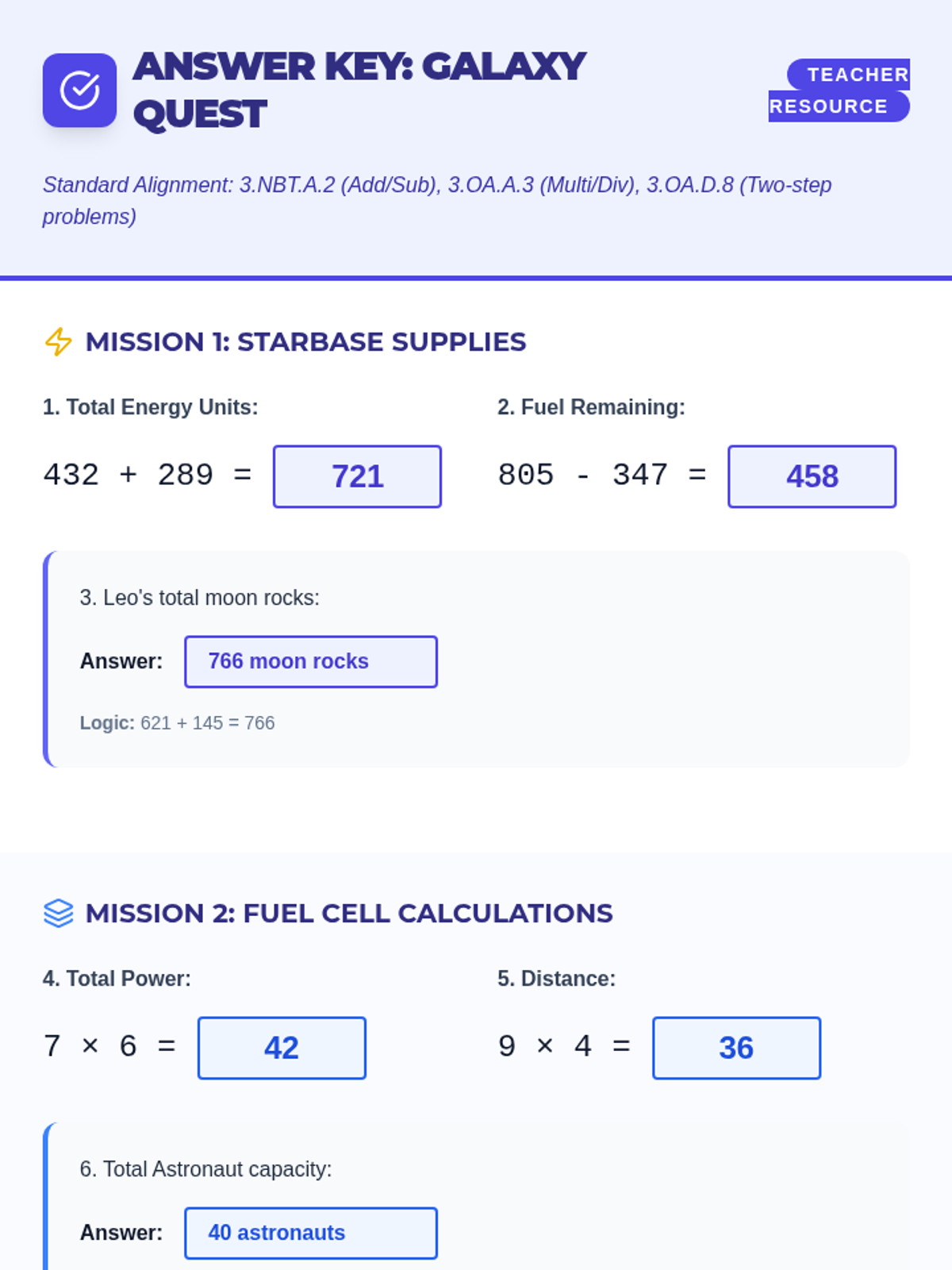Click the checkmark logo icon
Screen dimensions: 952x1270
pos(79,90)
